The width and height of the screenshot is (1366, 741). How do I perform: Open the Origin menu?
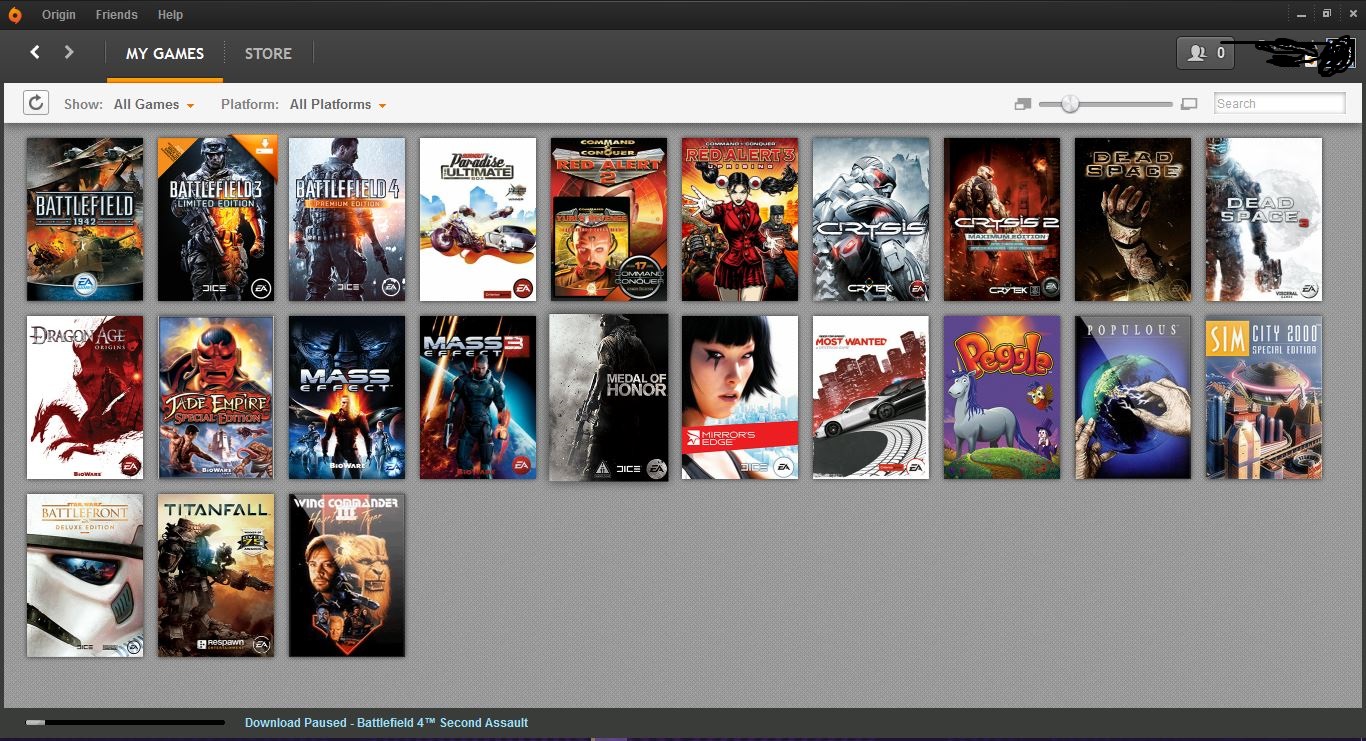[x=59, y=15]
